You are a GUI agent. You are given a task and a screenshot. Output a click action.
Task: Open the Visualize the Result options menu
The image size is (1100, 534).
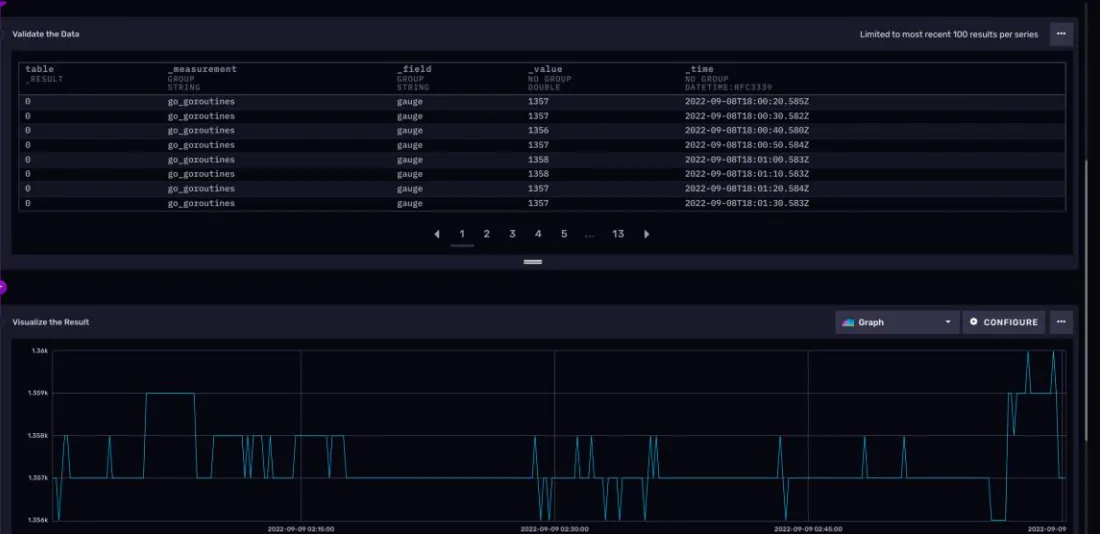[x=1061, y=322]
